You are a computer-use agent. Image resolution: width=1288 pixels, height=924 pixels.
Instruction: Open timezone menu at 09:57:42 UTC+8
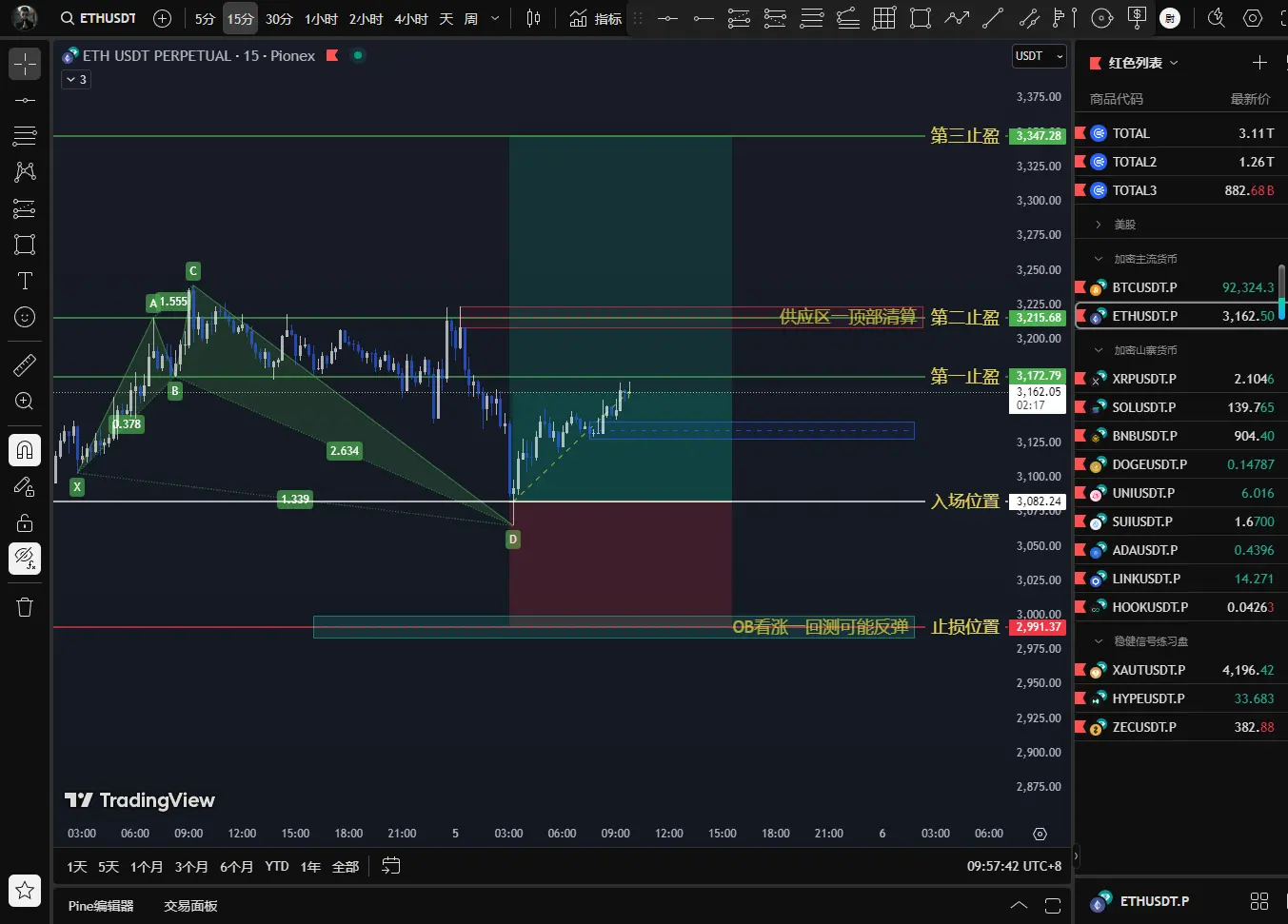(x=1015, y=866)
